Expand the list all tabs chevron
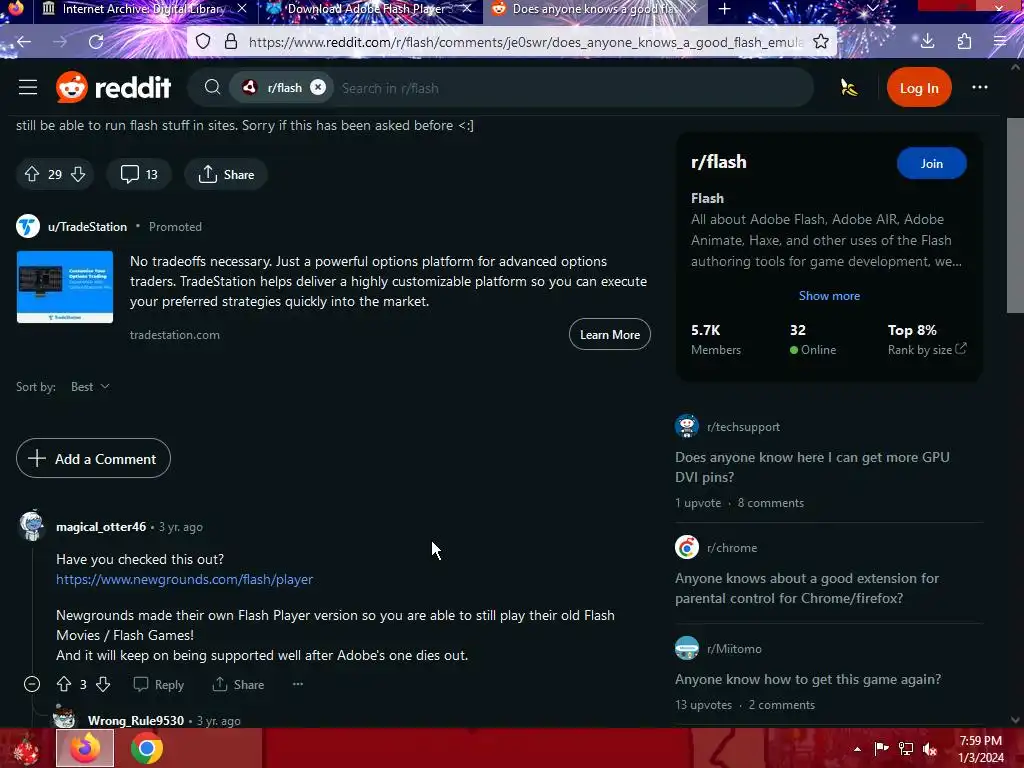Image resolution: width=1024 pixels, height=768 pixels. (x=873, y=9)
